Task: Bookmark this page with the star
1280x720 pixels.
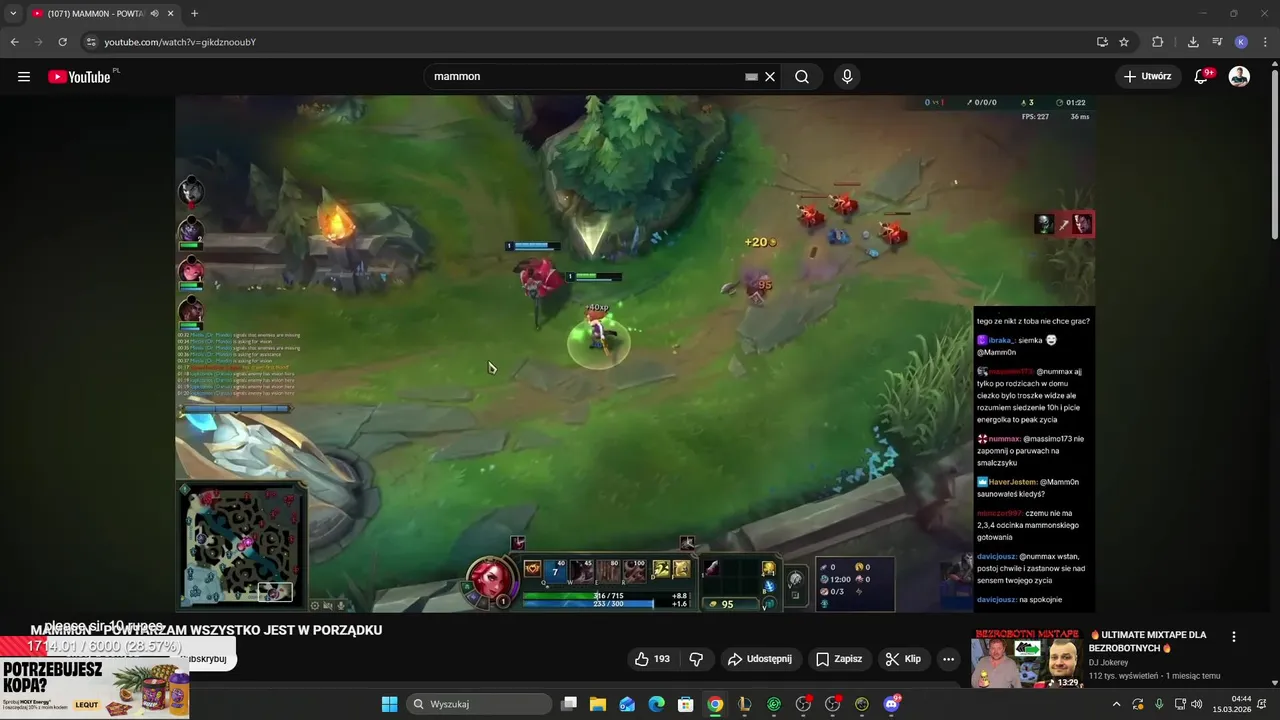Action: pos(1124,42)
